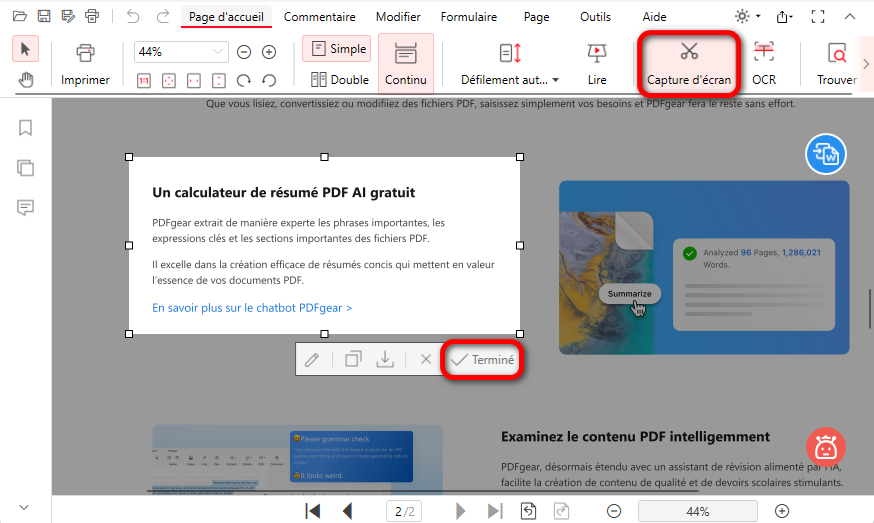Save the document using the floppy icon
The image size is (874, 523).
pyautogui.click(x=43, y=16)
